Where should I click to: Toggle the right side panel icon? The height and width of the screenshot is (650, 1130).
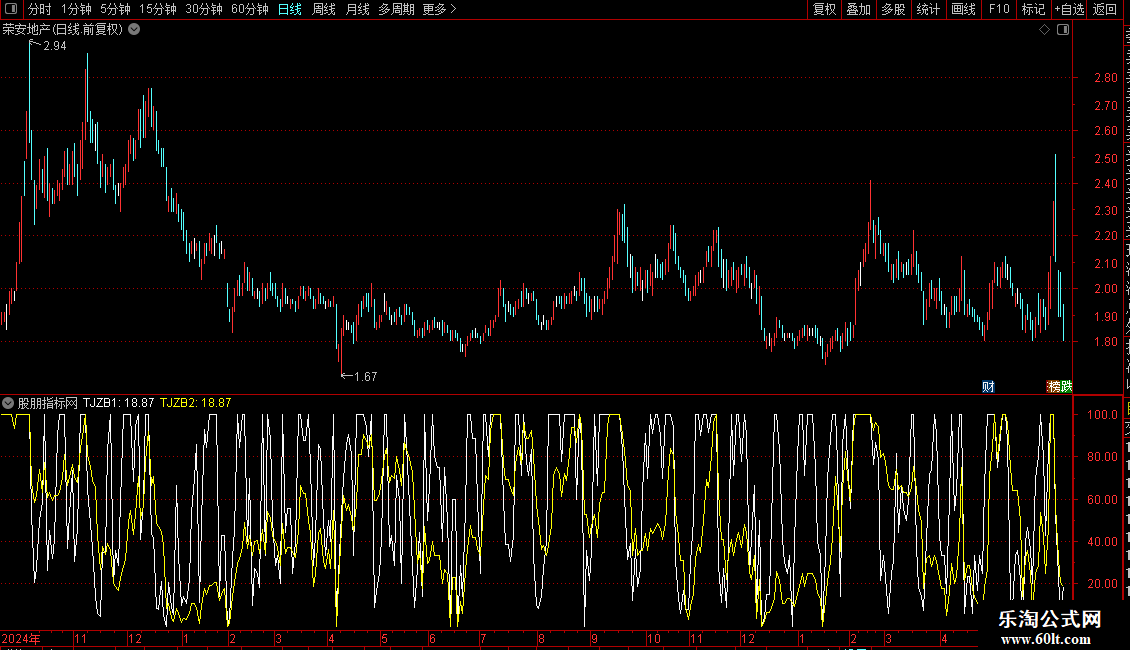[x=1063, y=30]
